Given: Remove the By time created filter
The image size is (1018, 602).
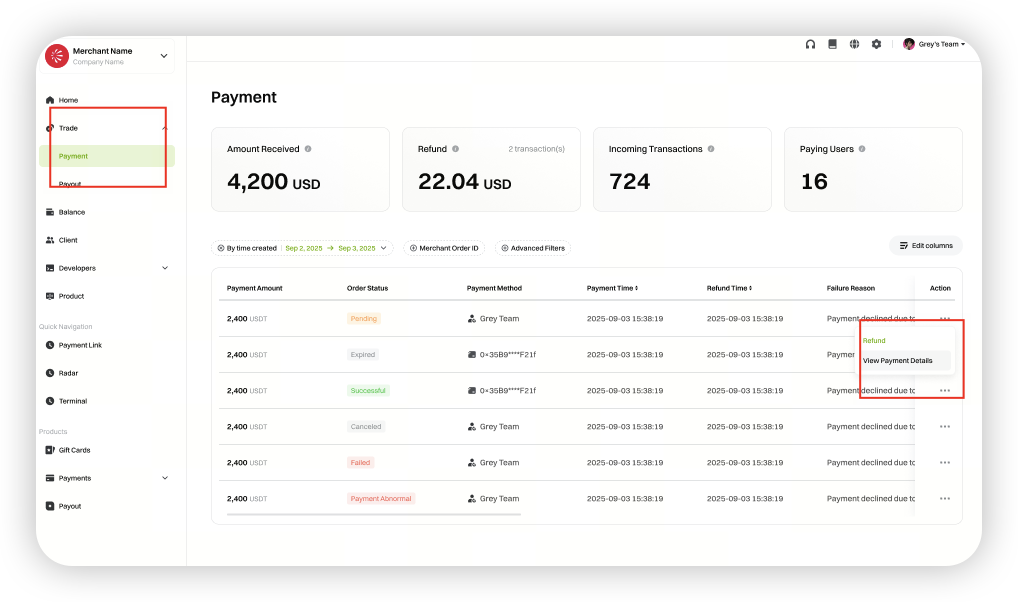Looking at the screenshot, I should (221, 248).
